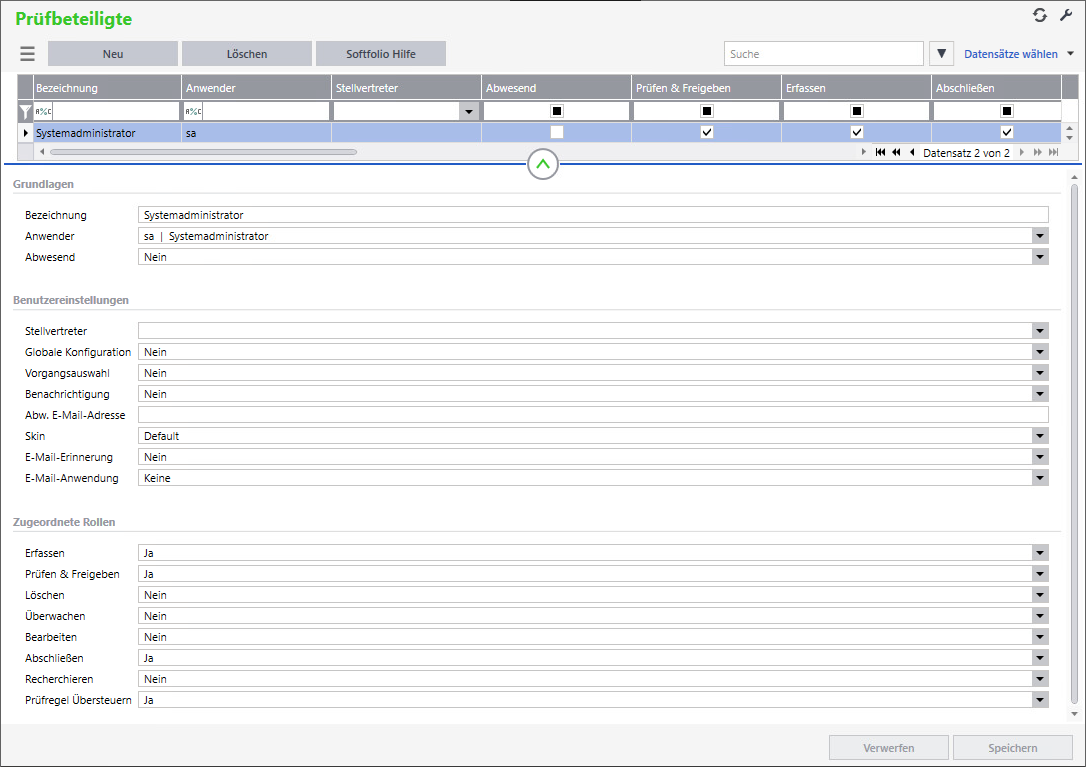
Task: Go to last record navigation icon
Action: [1053, 153]
